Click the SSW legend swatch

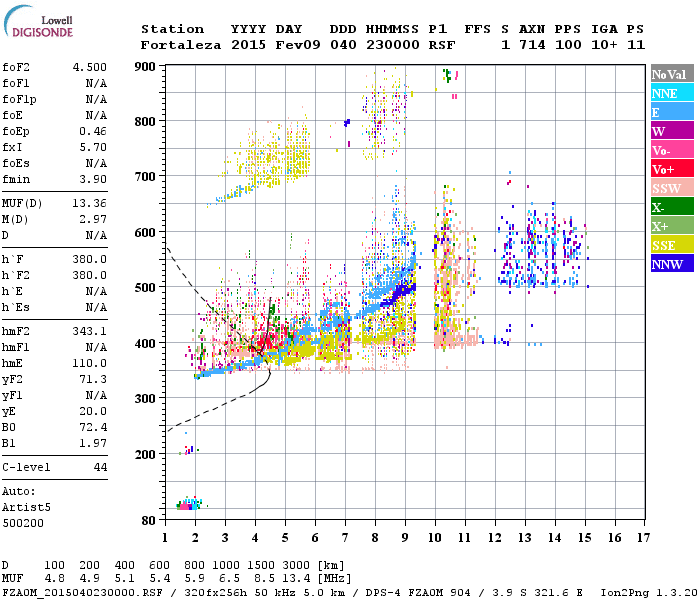pos(672,187)
